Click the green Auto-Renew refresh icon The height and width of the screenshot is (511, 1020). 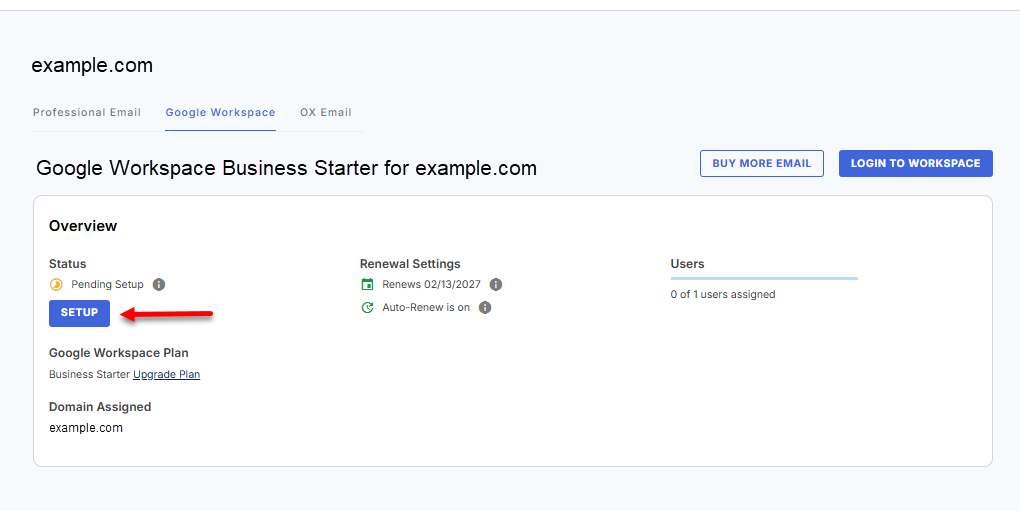(368, 308)
